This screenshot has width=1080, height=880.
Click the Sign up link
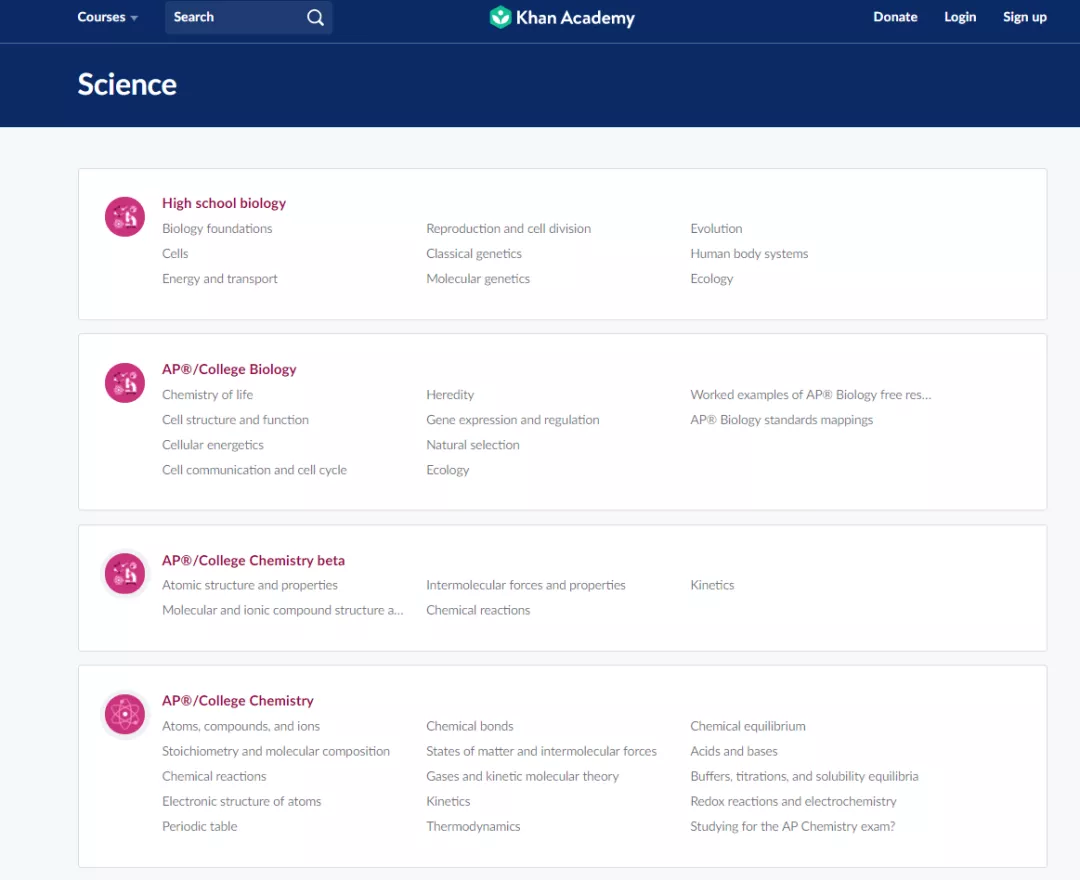pyautogui.click(x=1025, y=17)
